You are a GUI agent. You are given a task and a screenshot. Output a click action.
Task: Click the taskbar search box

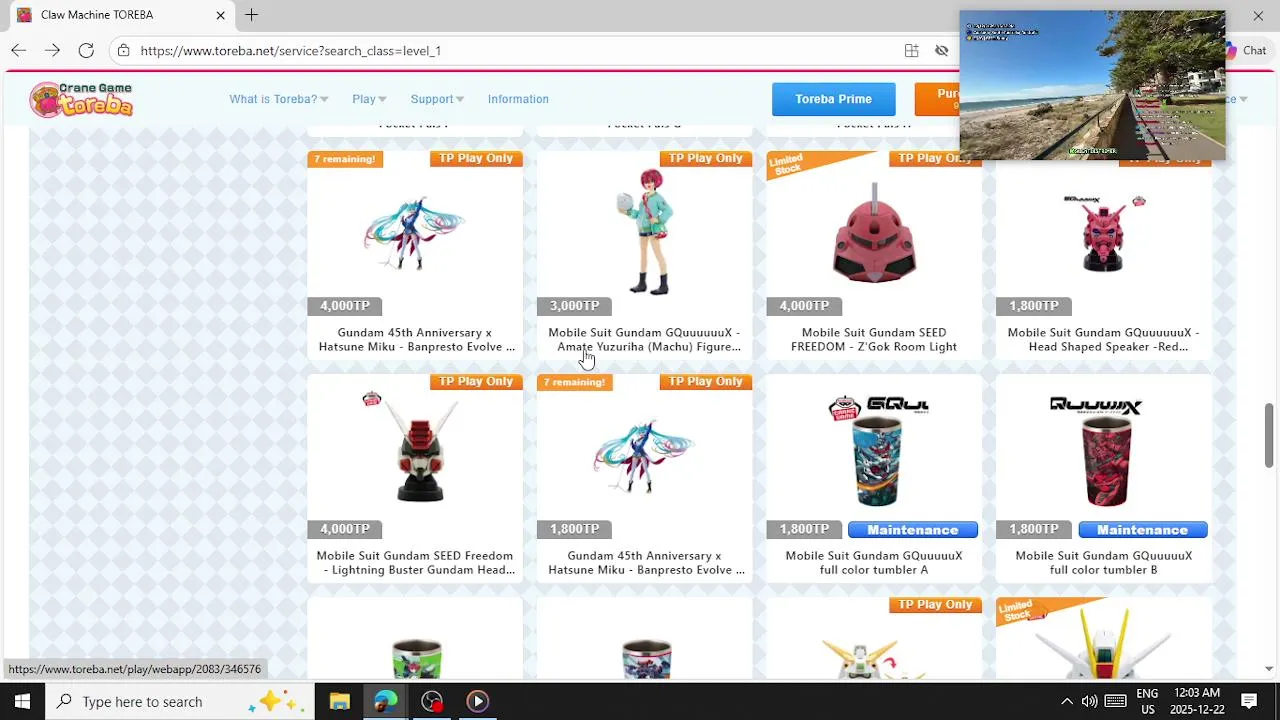click(180, 701)
